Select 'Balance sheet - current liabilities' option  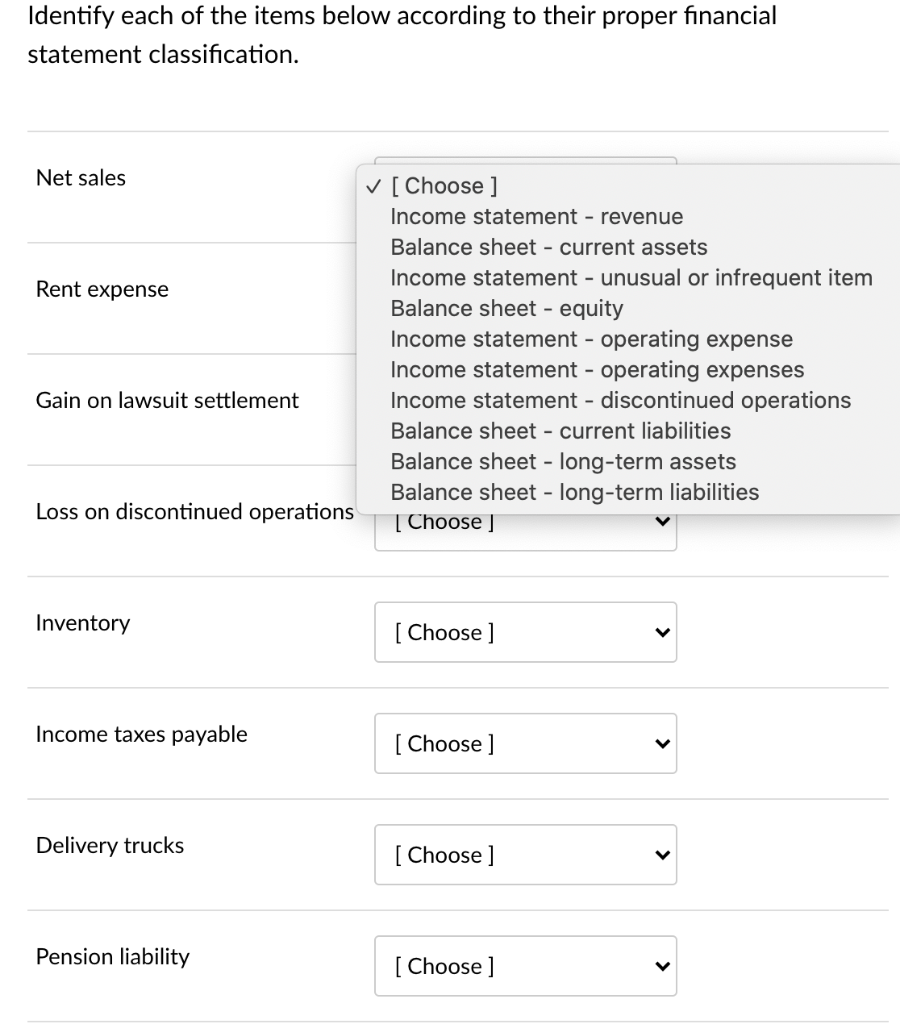(x=560, y=431)
